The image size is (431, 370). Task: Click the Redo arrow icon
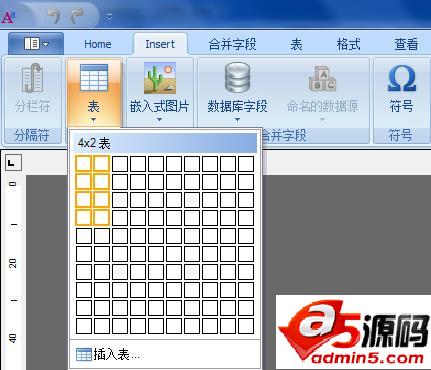(x=77, y=16)
